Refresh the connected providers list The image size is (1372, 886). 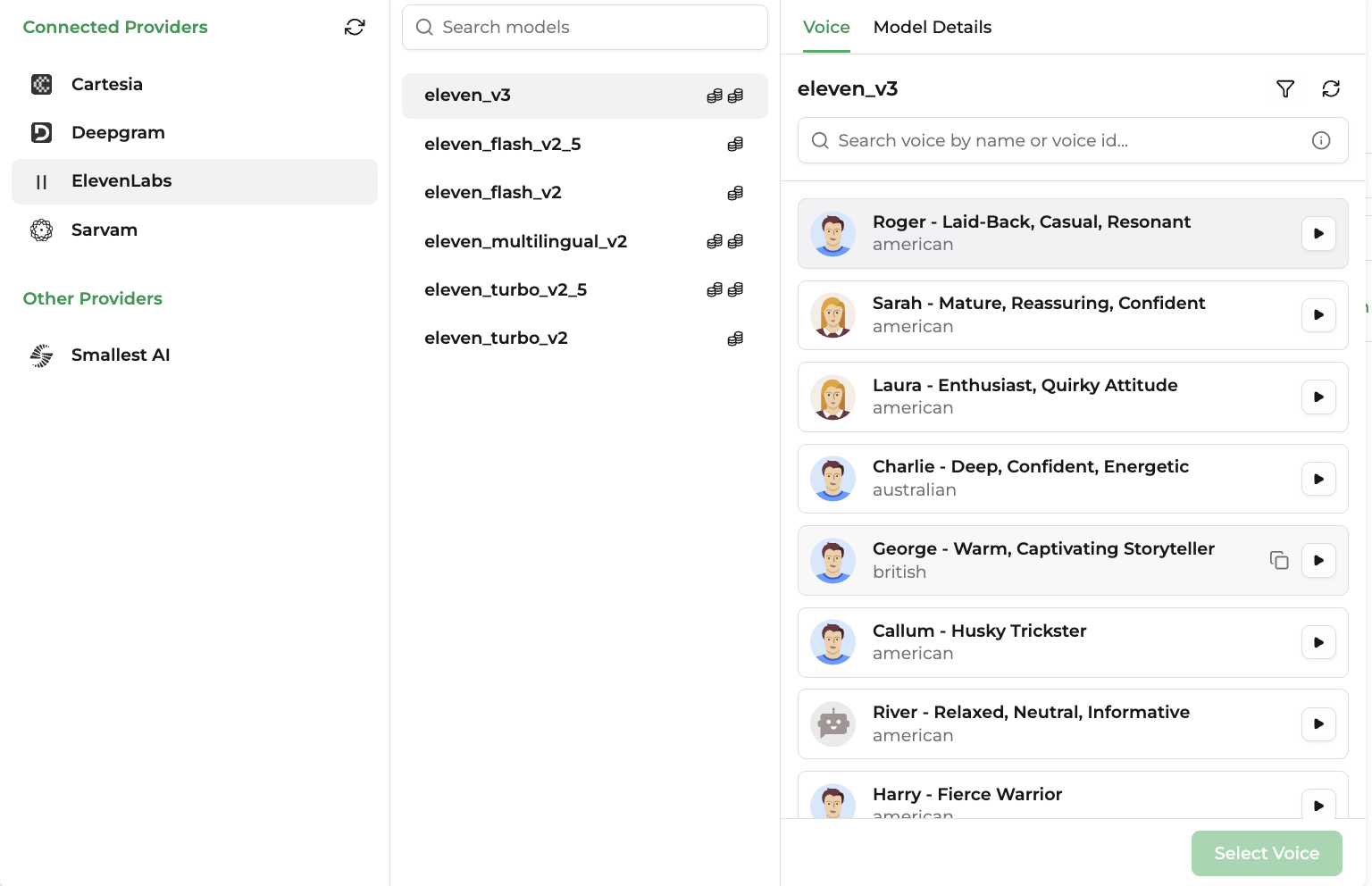355,27
